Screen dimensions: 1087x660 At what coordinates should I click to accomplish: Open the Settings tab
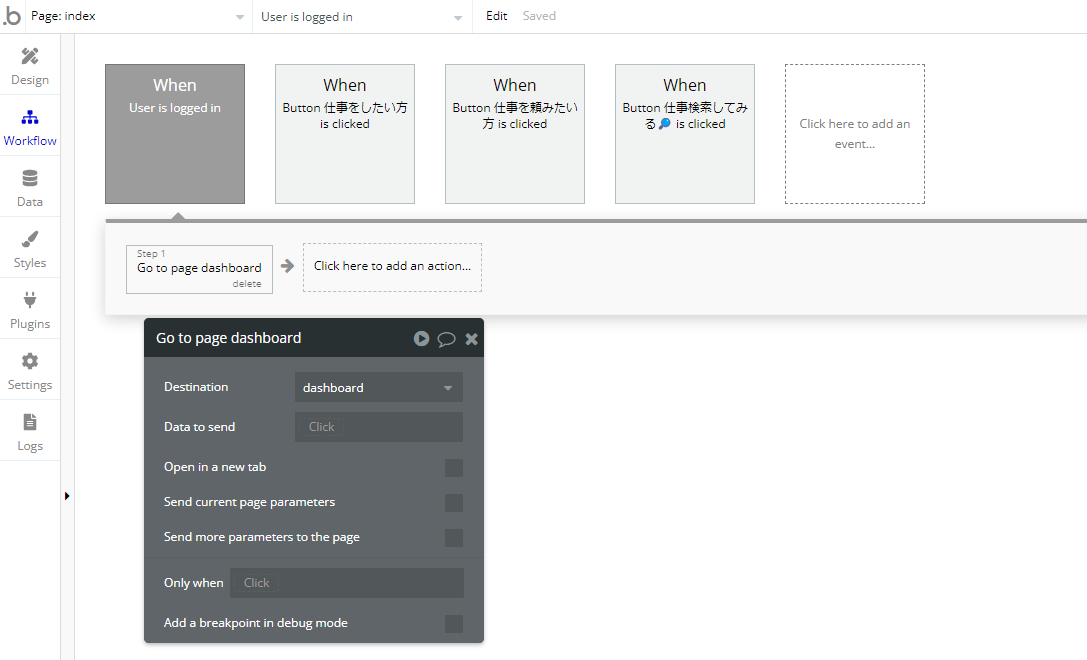coord(30,372)
